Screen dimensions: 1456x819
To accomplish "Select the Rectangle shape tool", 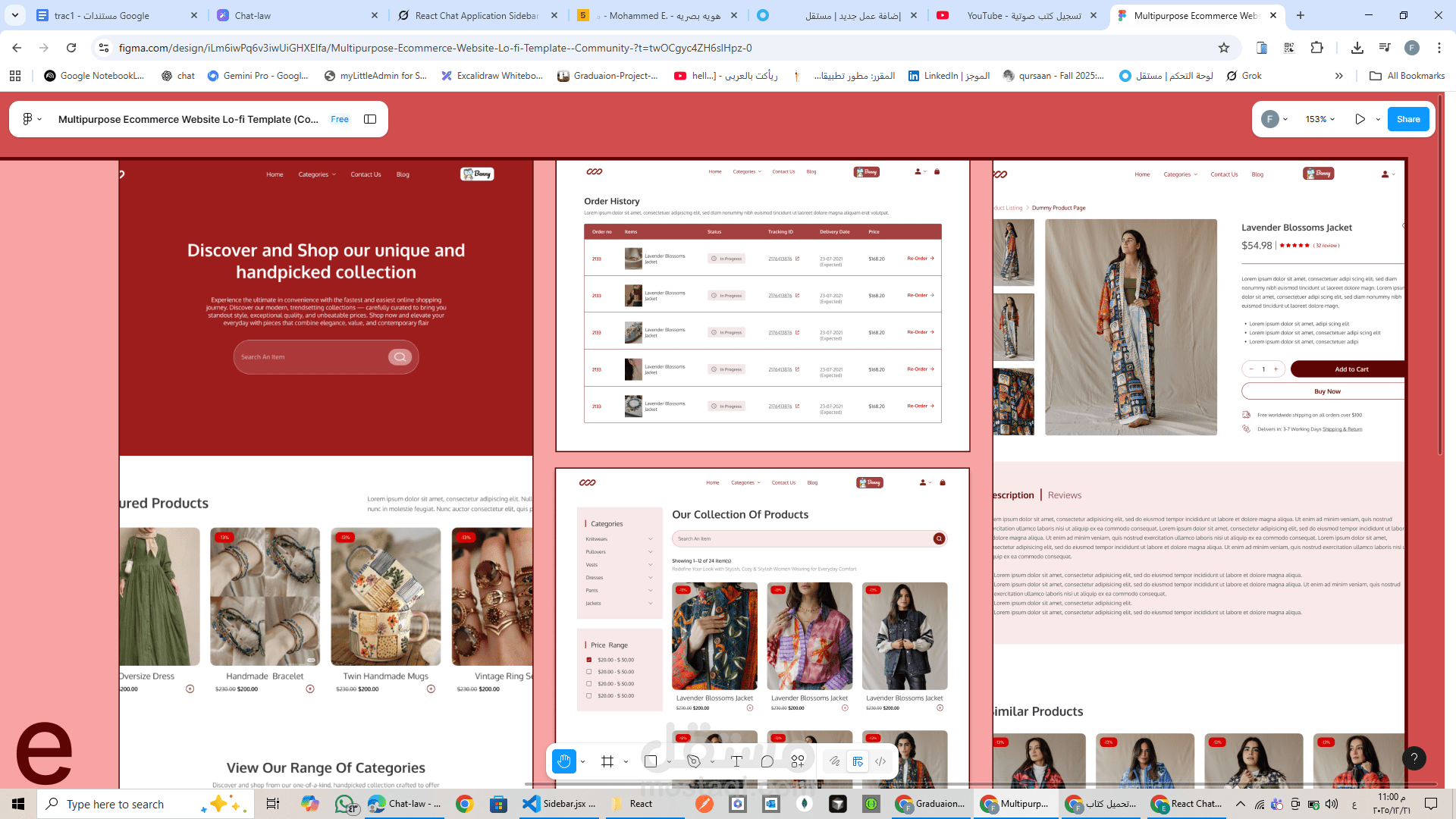I will point(650,761).
